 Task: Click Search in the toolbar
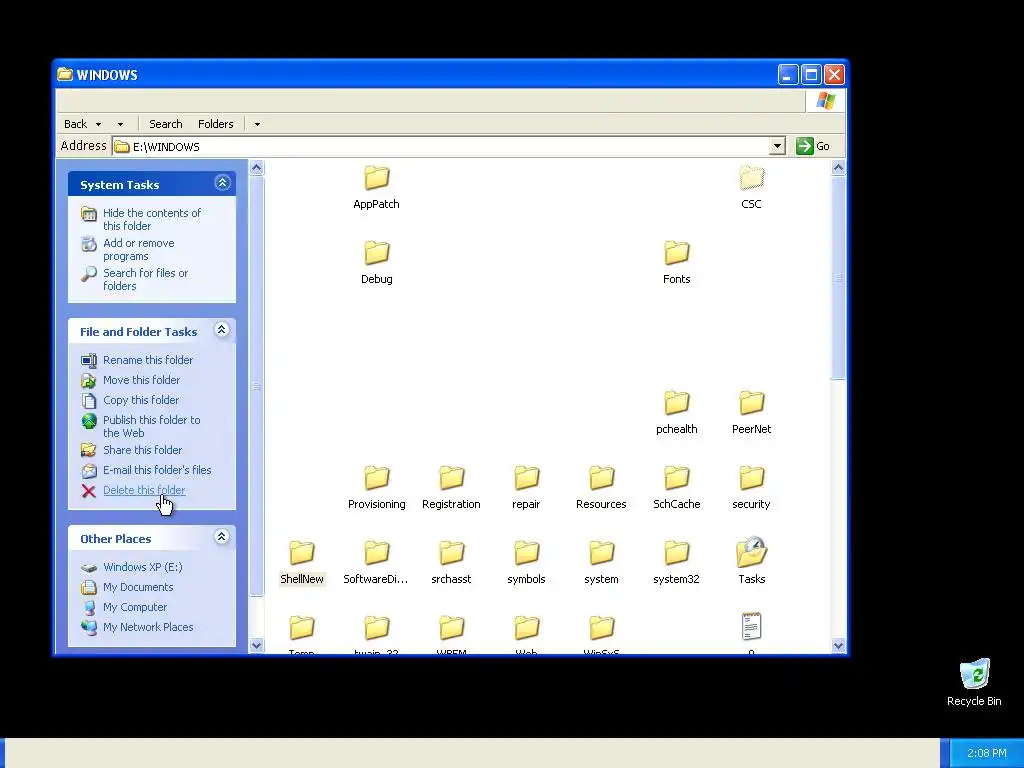[166, 124]
